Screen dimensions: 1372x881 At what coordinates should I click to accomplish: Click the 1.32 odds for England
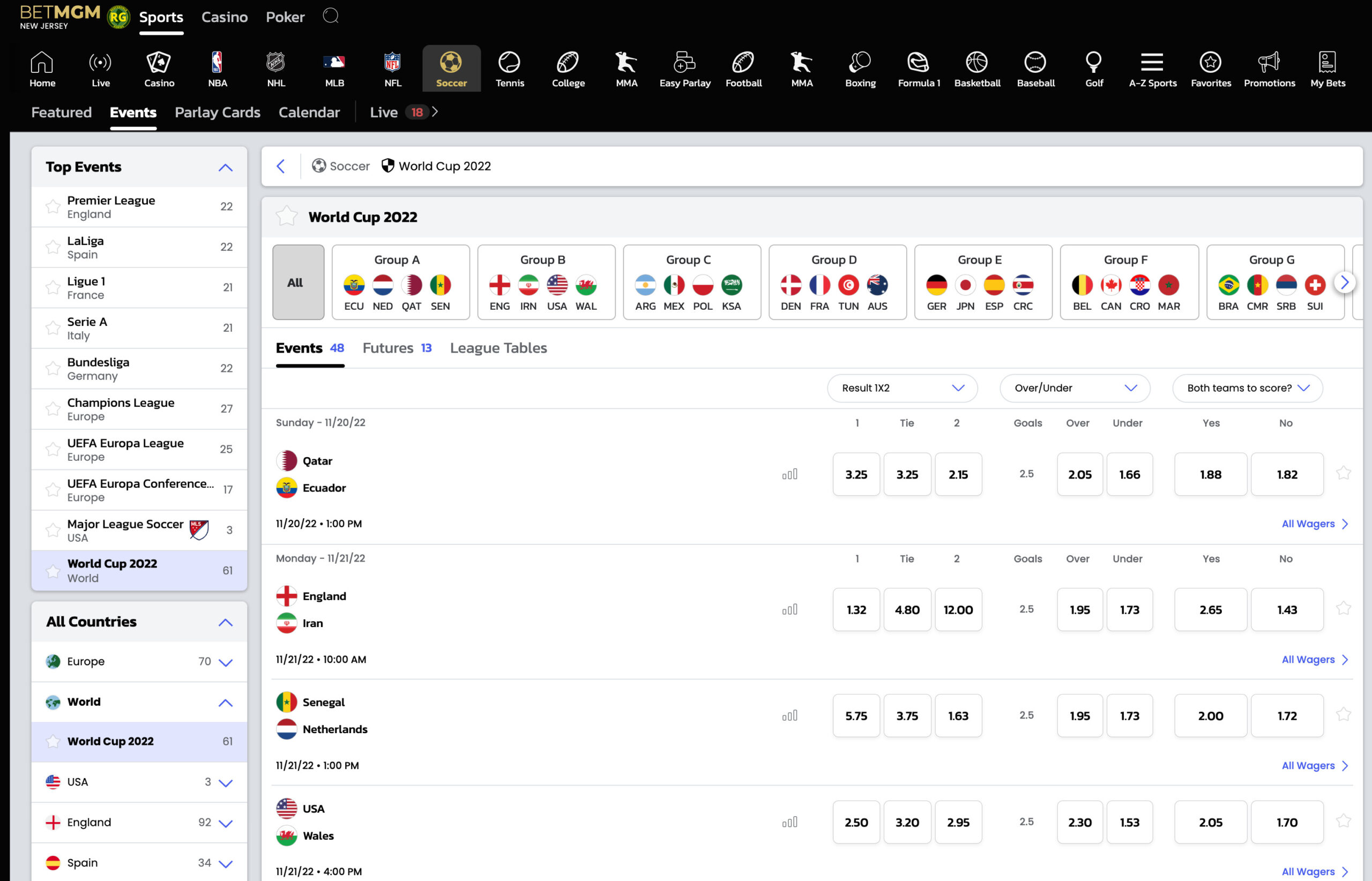pyautogui.click(x=856, y=609)
